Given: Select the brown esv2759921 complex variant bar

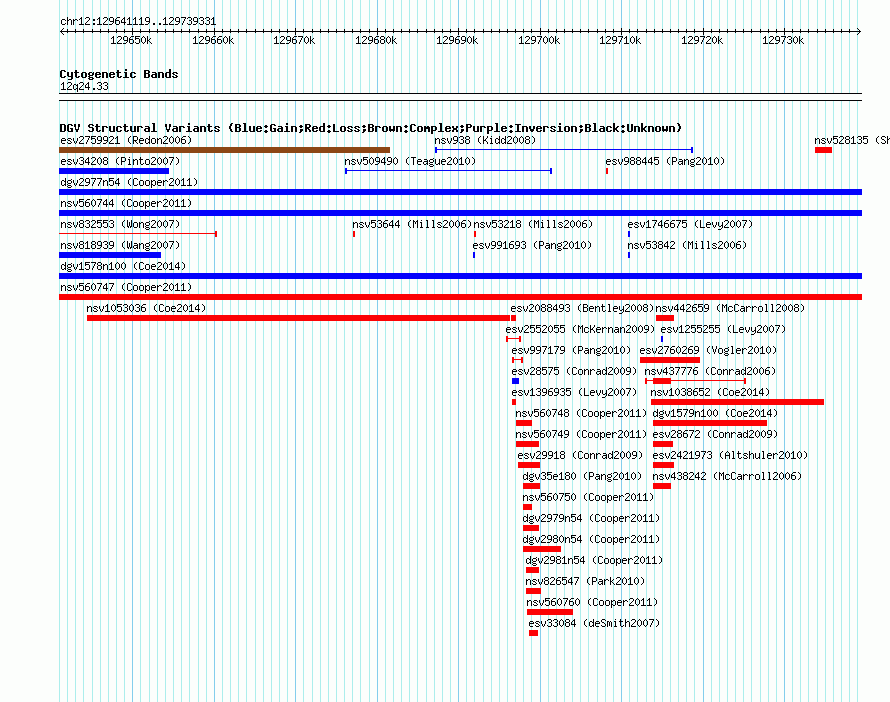Looking at the screenshot, I should (224, 150).
